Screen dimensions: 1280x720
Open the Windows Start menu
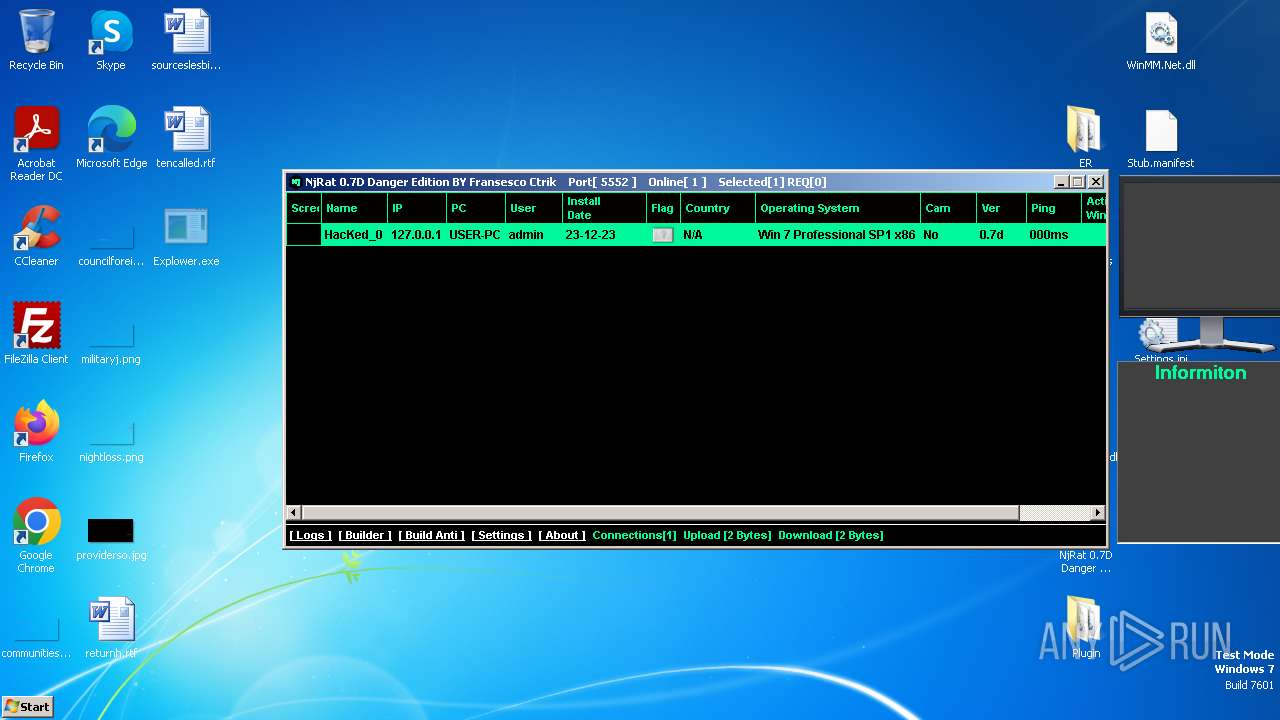click(27, 706)
